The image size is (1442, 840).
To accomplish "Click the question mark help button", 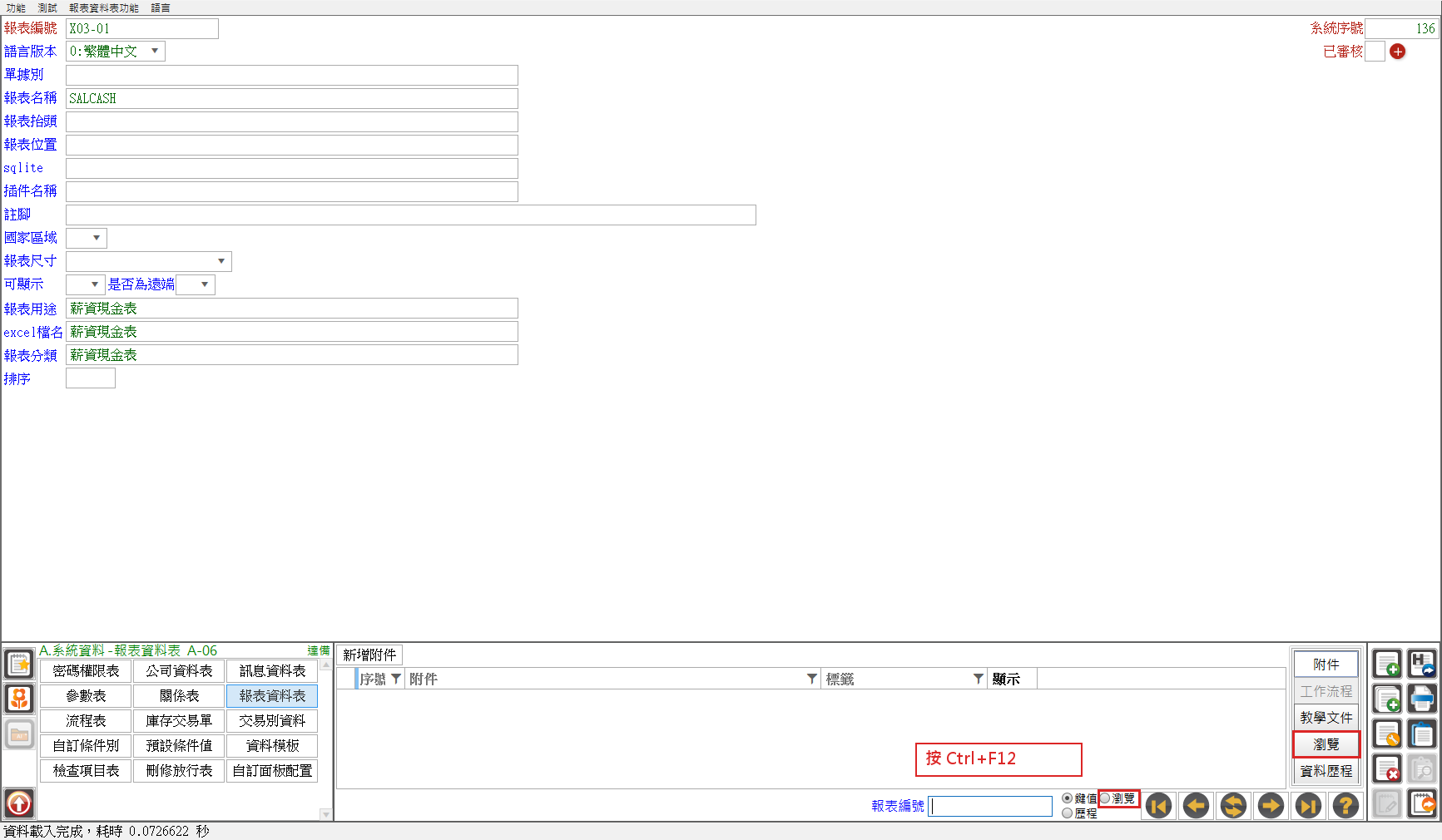I will (1345, 806).
